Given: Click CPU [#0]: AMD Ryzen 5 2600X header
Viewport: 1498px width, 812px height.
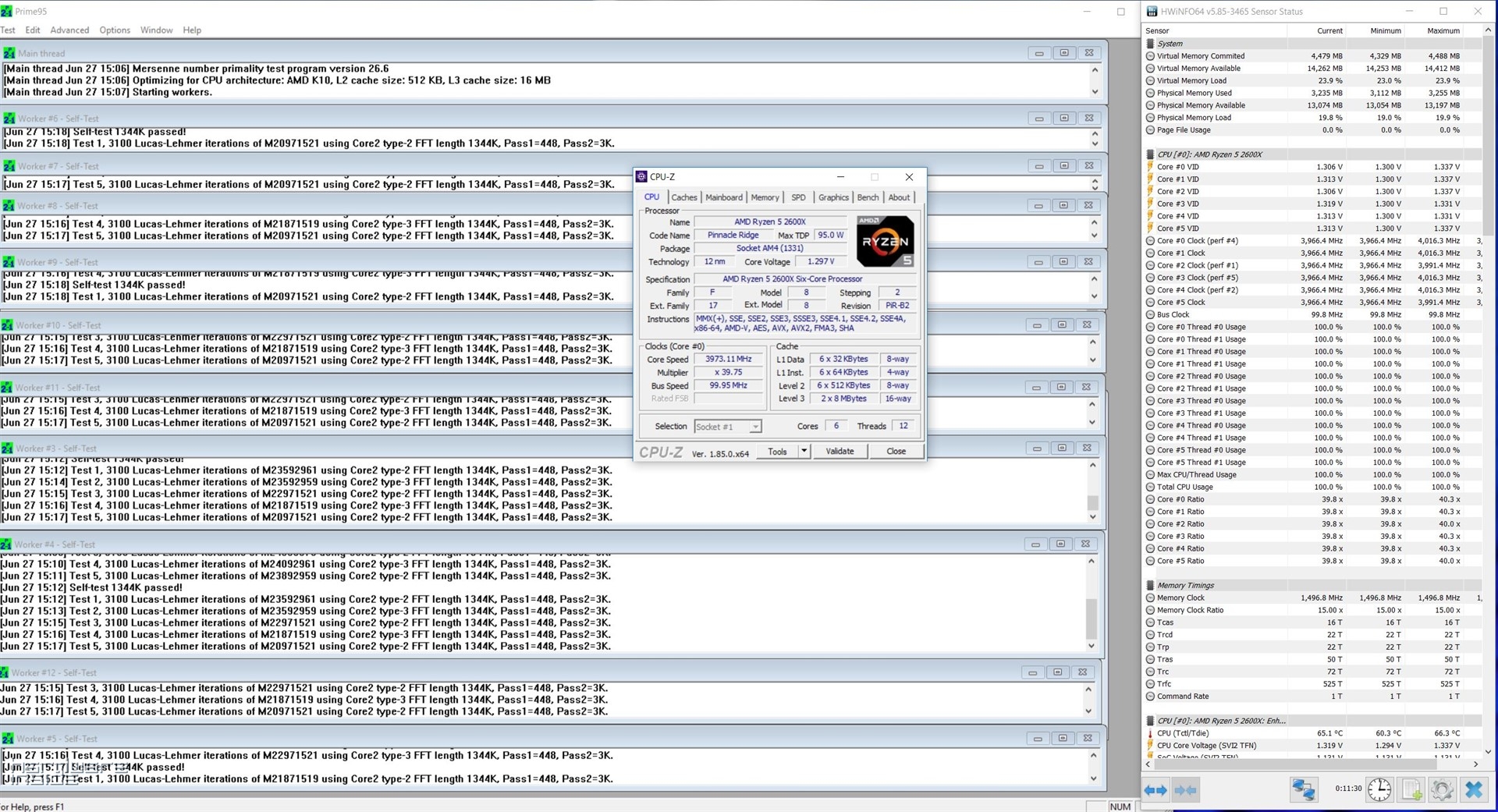Looking at the screenshot, I should pyautogui.click(x=1209, y=154).
